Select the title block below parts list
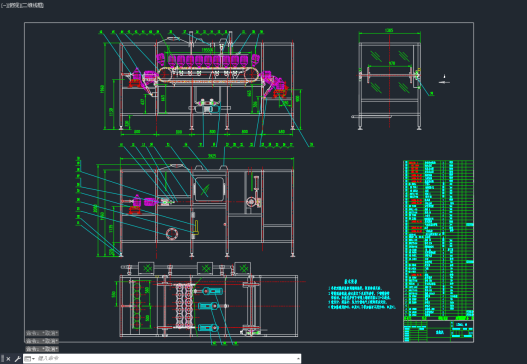This screenshot has height=364, width=527. coord(438,331)
